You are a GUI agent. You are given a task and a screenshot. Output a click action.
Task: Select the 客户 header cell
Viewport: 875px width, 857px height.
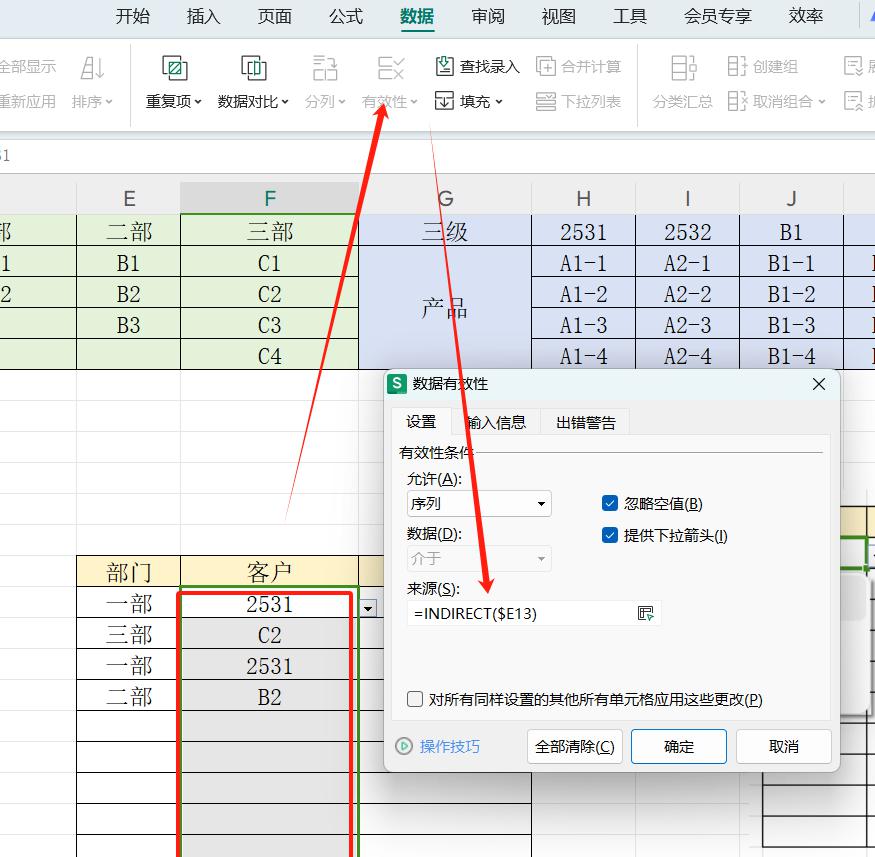(x=270, y=571)
